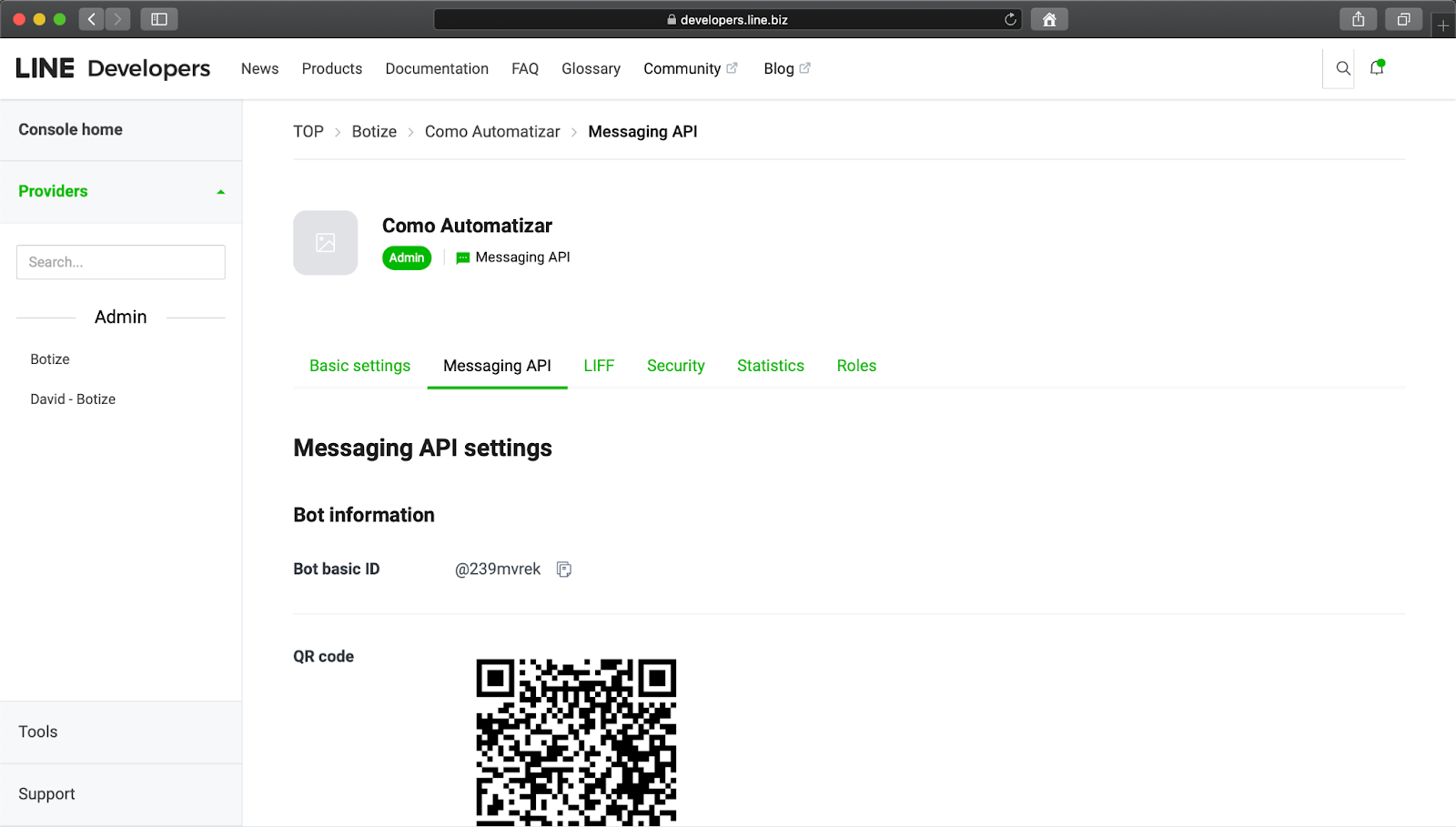Click Botize in the breadcrumb

(374, 132)
